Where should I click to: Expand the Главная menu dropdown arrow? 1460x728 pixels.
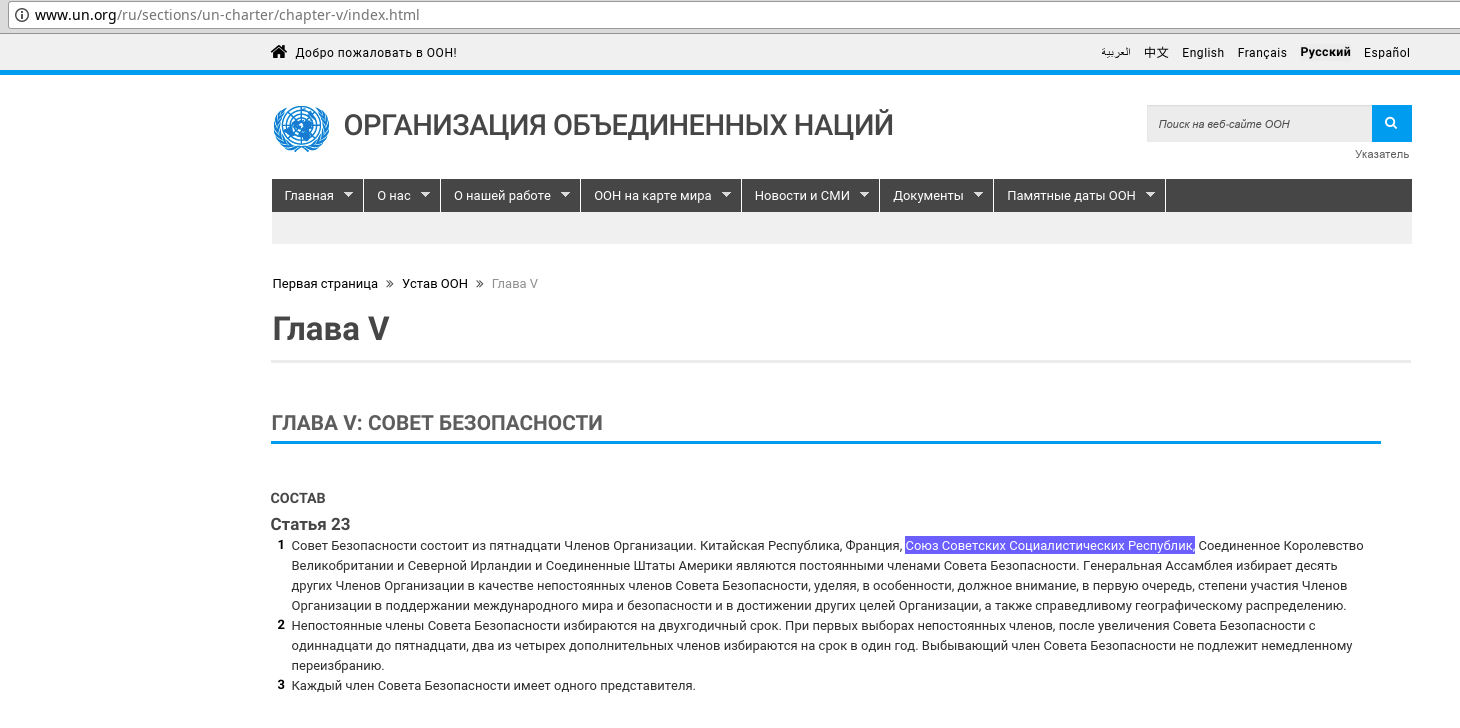click(x=348, y=196)
